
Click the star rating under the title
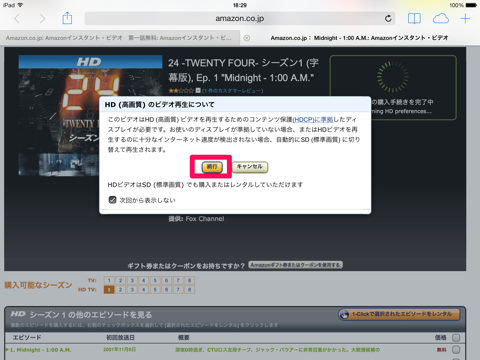(181, 91)
